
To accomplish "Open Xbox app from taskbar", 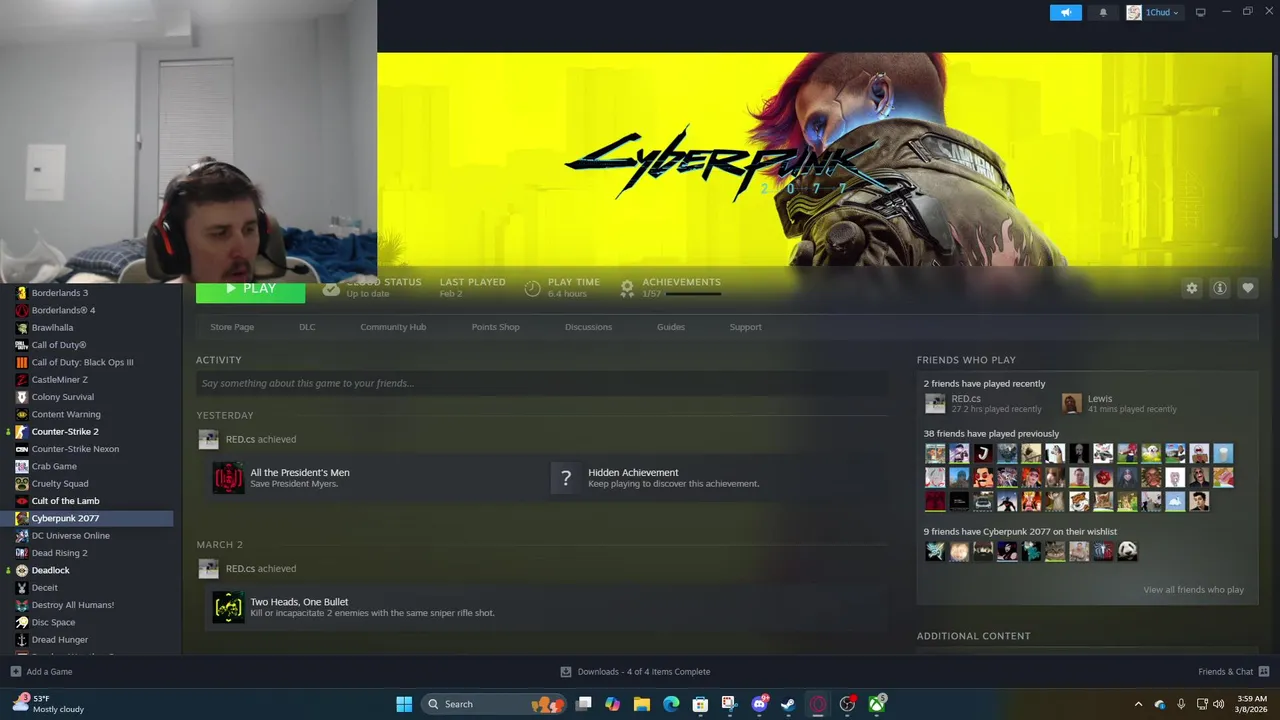I will click(x=877, y=704).
